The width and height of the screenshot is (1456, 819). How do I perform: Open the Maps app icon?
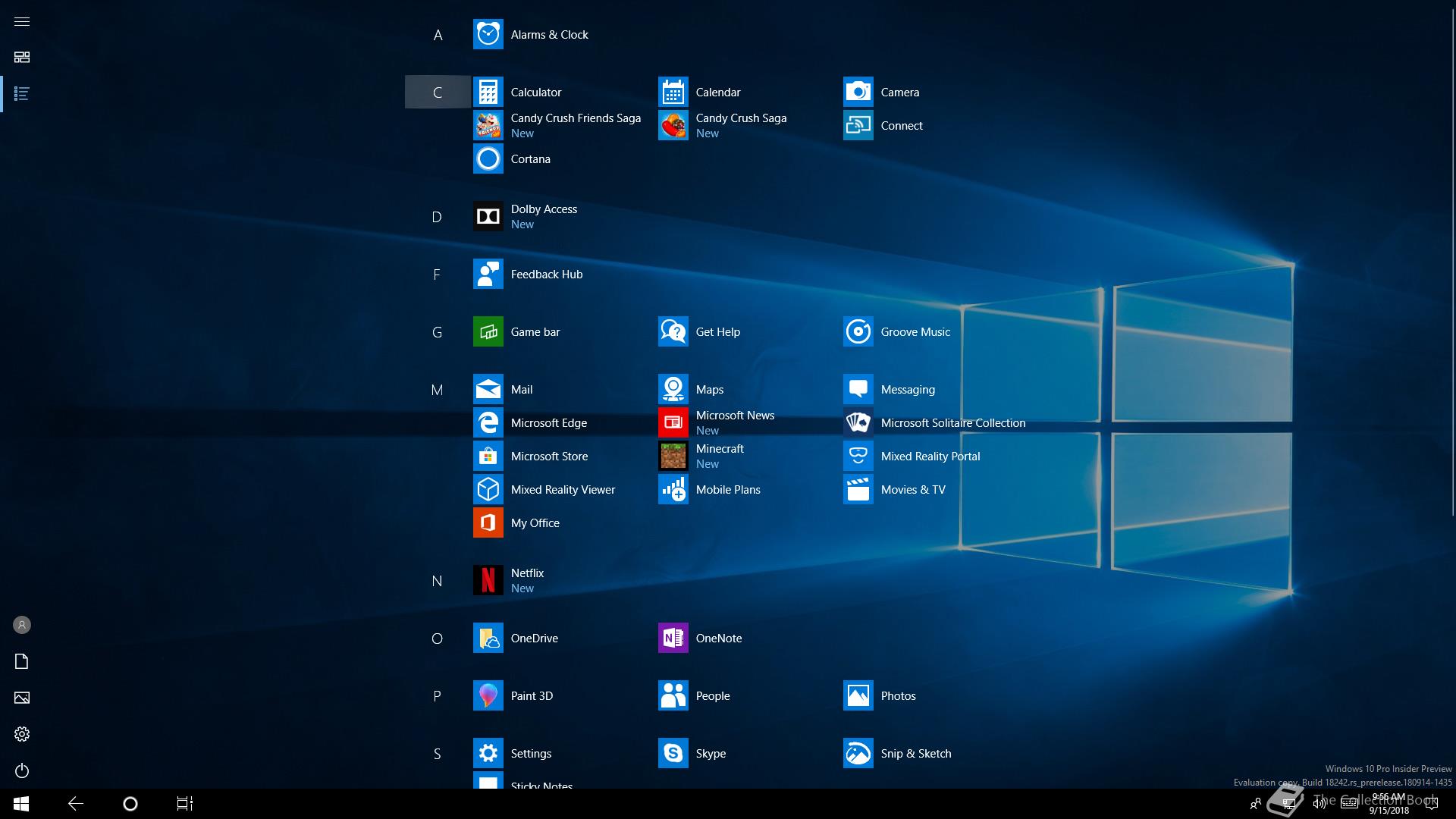673,389
